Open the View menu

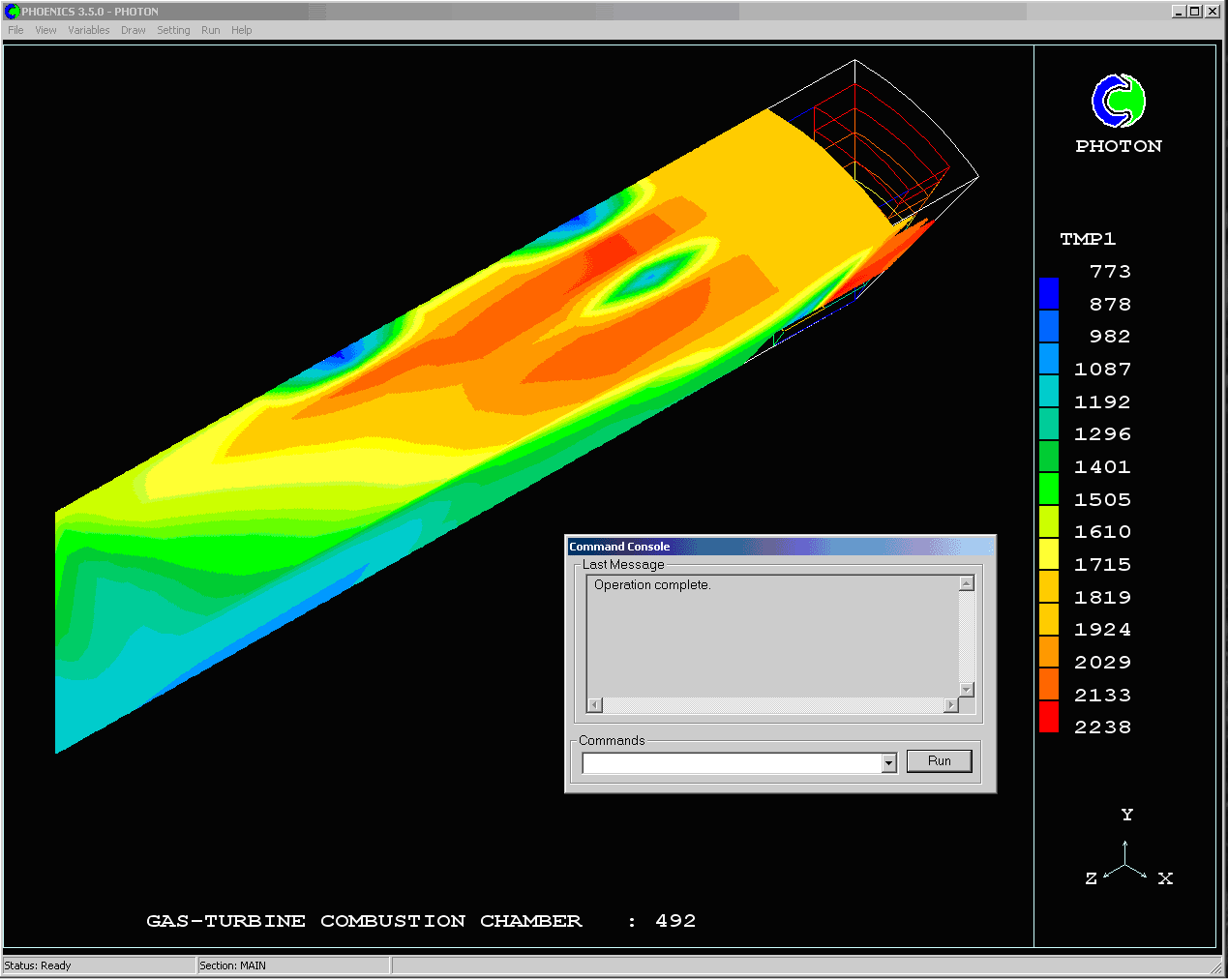click(x=45, y=30)
